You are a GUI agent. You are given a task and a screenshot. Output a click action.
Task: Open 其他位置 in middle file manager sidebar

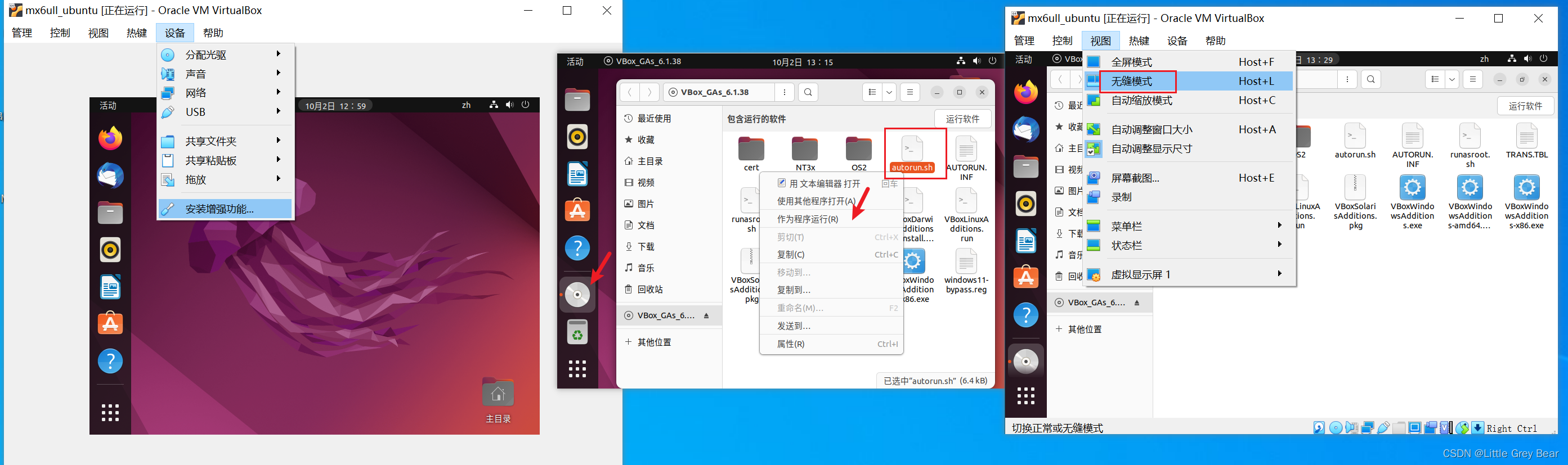pos(669,342)
